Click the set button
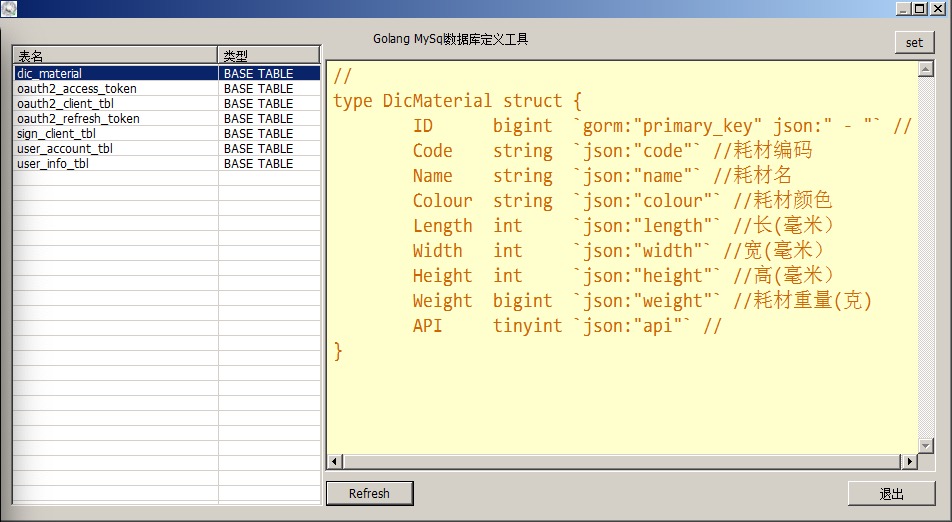This screenshot has height=522, width=952. (x=914, y=42)
